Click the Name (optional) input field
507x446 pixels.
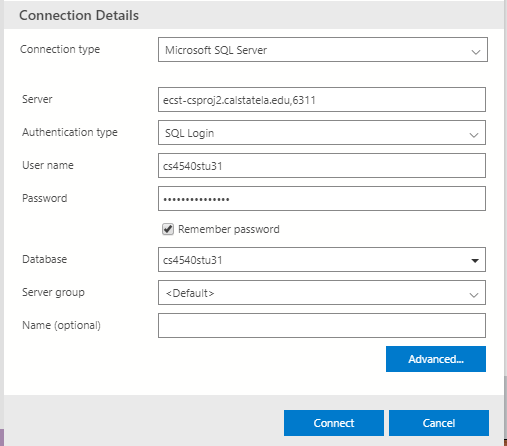(x=322, y=325)
